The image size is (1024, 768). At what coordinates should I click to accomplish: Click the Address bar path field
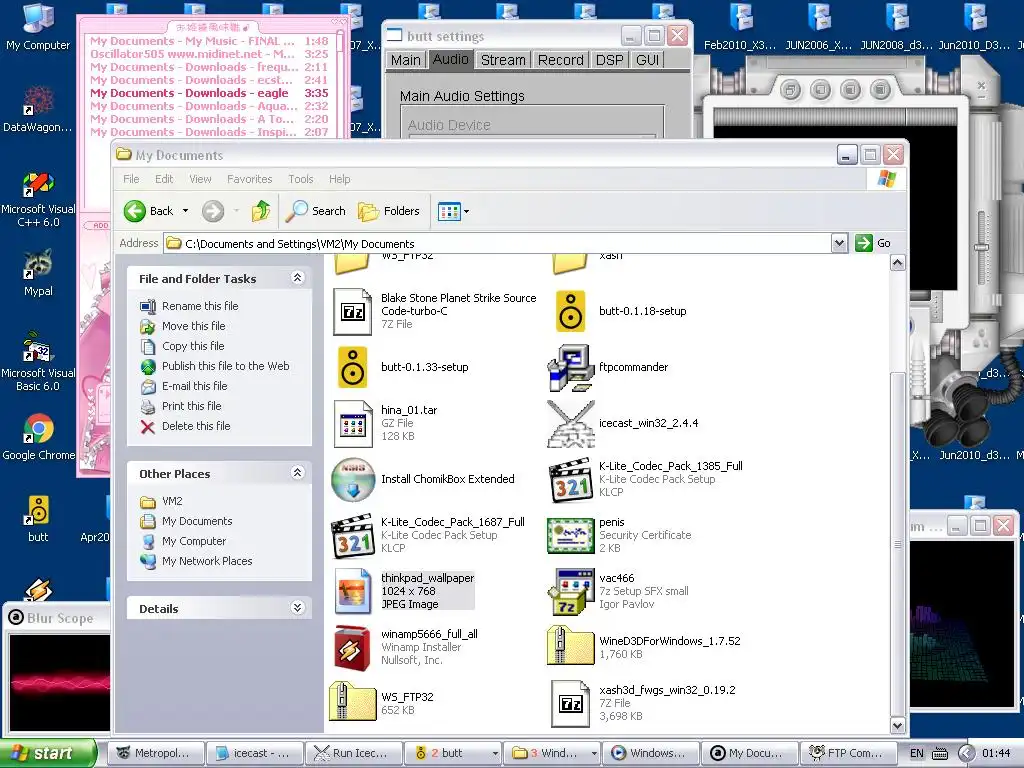point(498,244)
